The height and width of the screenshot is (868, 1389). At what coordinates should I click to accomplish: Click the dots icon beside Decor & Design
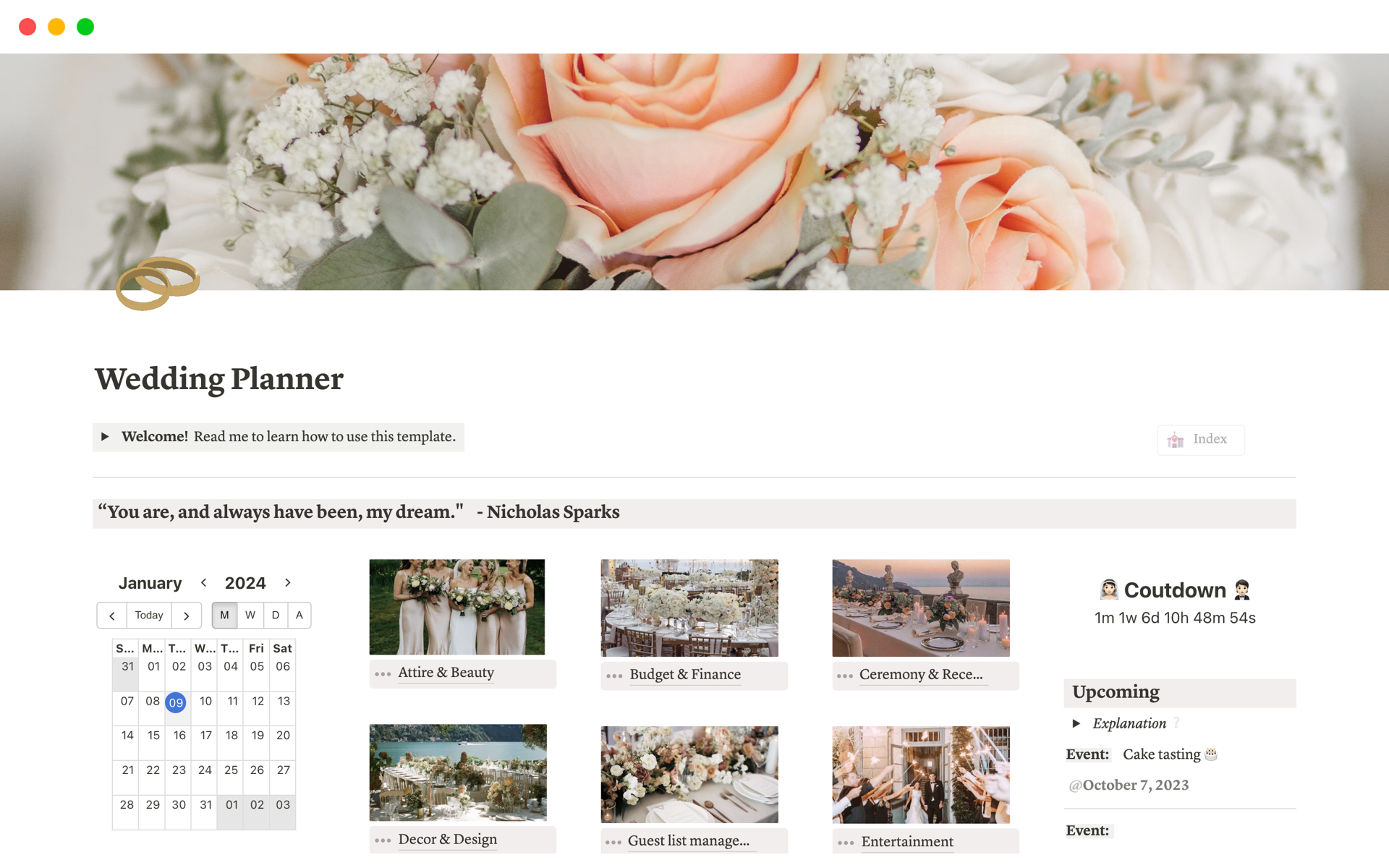coord(383,841)
